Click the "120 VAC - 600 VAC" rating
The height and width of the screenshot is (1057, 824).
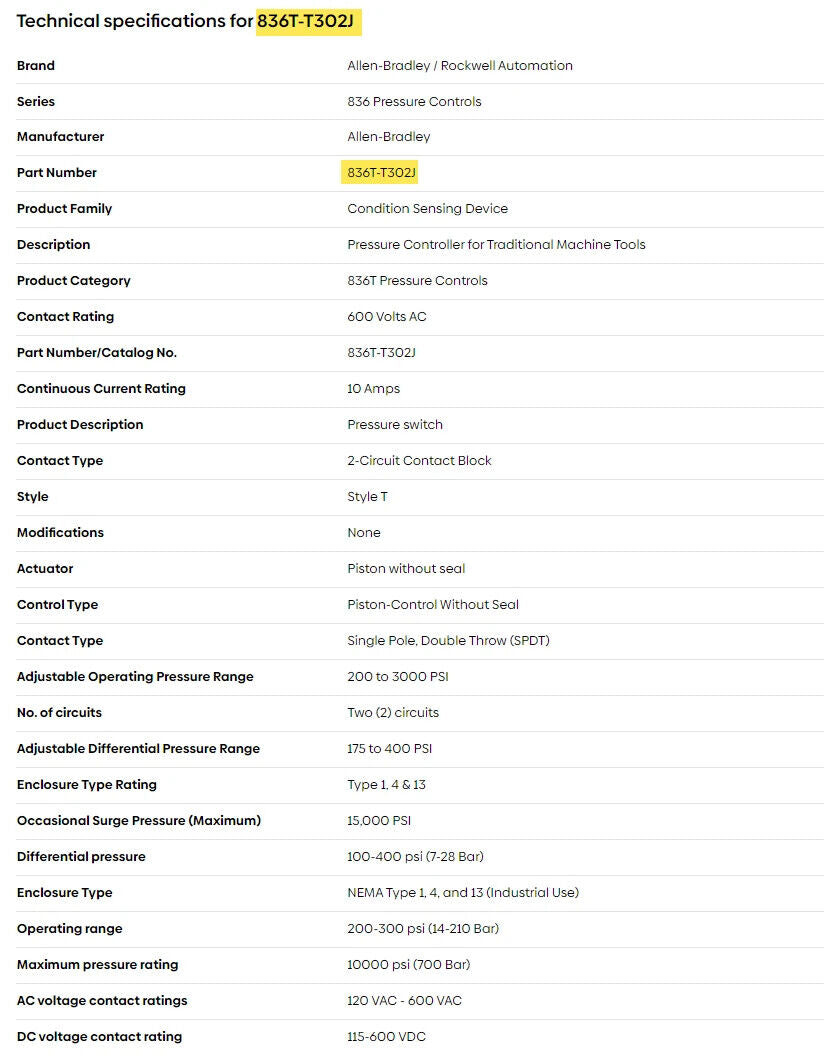(x=404, y=1001)
